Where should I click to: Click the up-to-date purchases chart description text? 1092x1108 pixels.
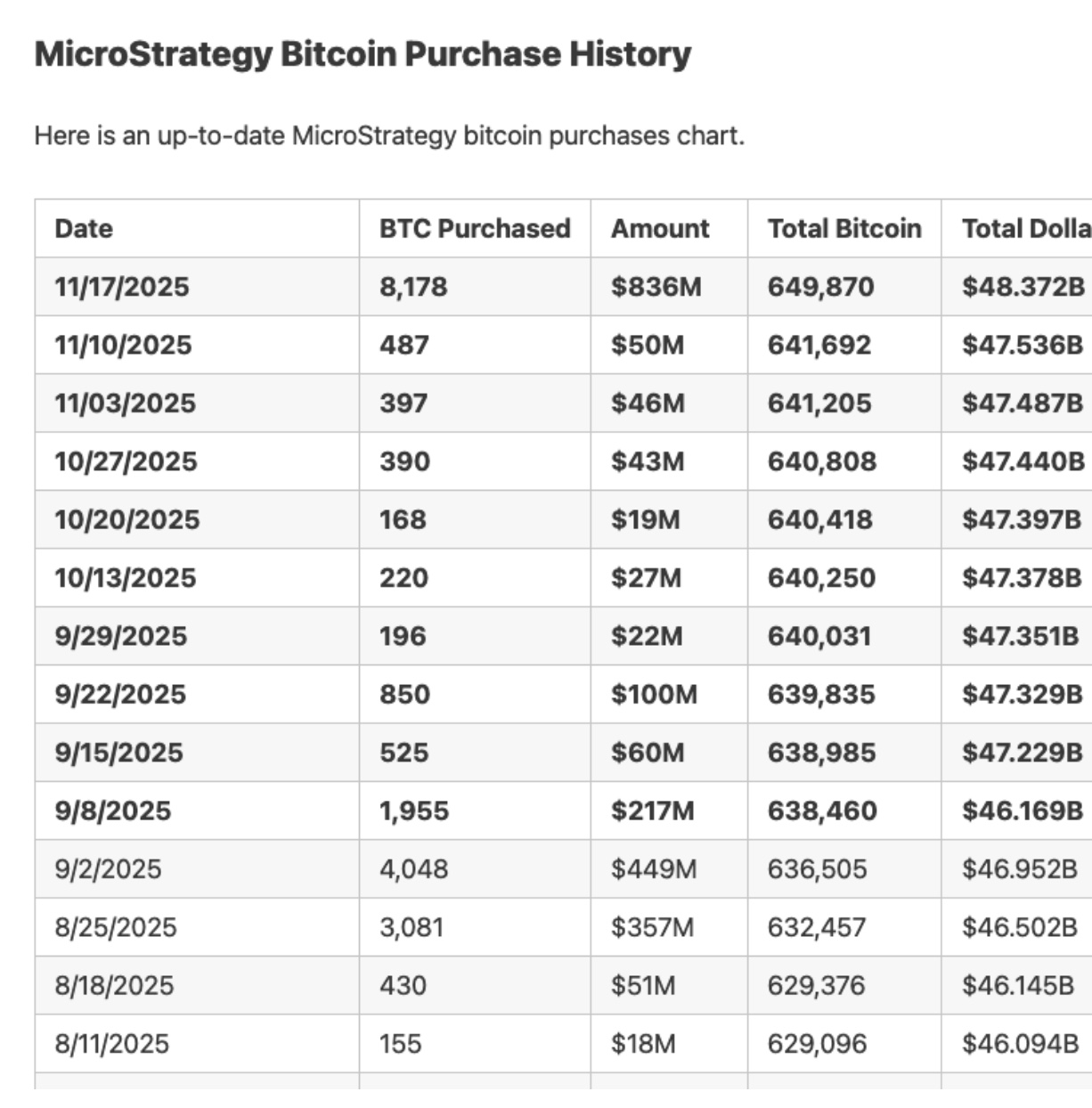[389, 136]
